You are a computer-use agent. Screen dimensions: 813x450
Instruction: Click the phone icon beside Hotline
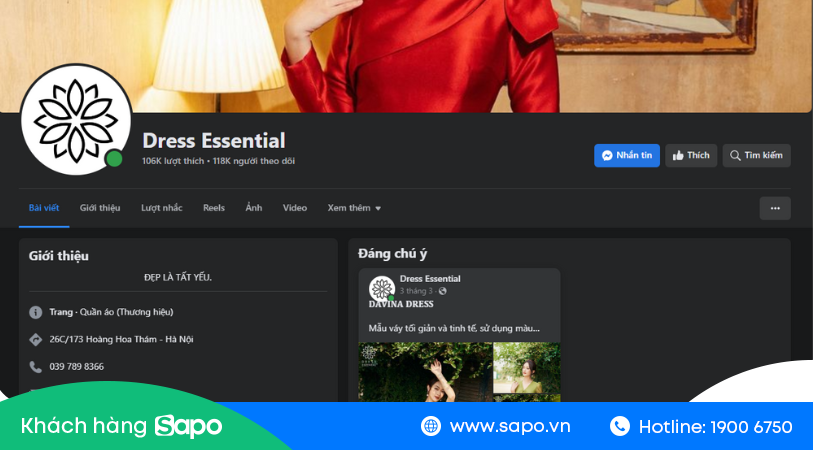click(x=620, y=426)
